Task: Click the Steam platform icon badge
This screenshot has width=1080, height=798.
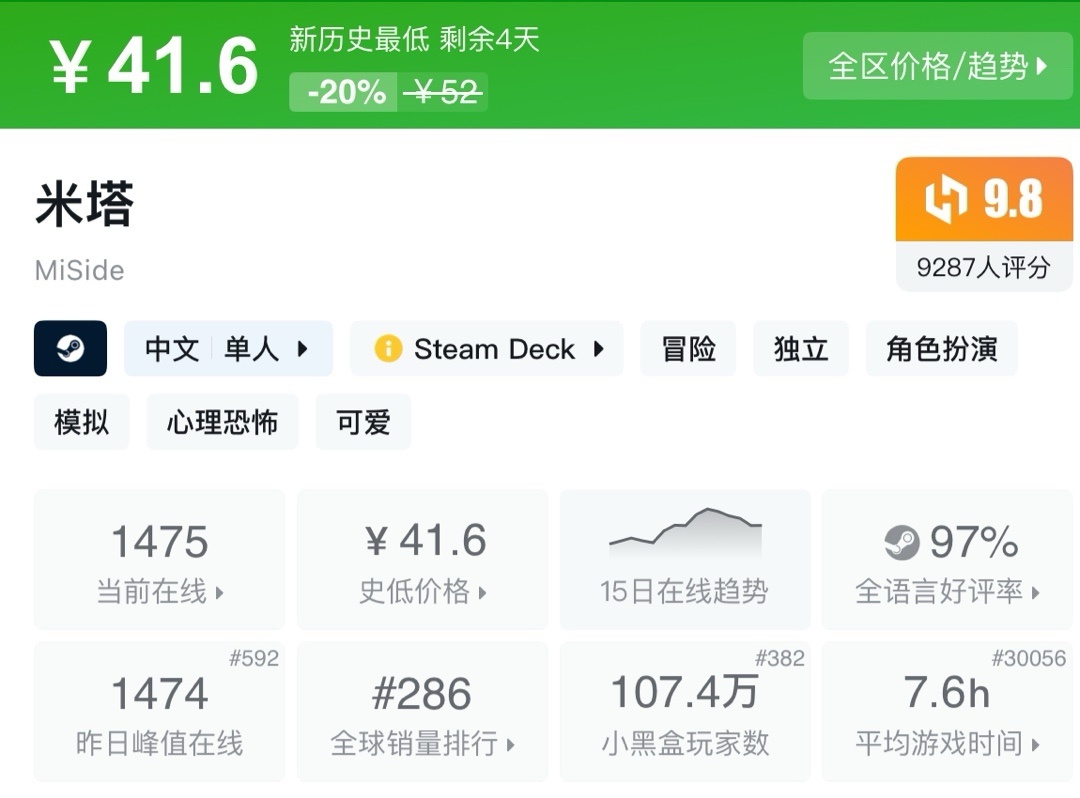Action: pos(70,348)
